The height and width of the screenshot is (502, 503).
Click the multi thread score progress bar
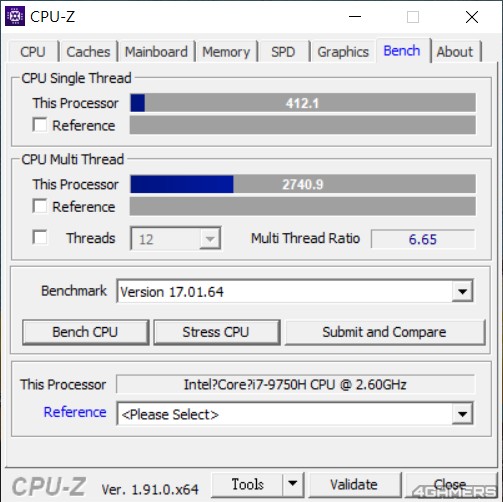[x=303, y=184]
